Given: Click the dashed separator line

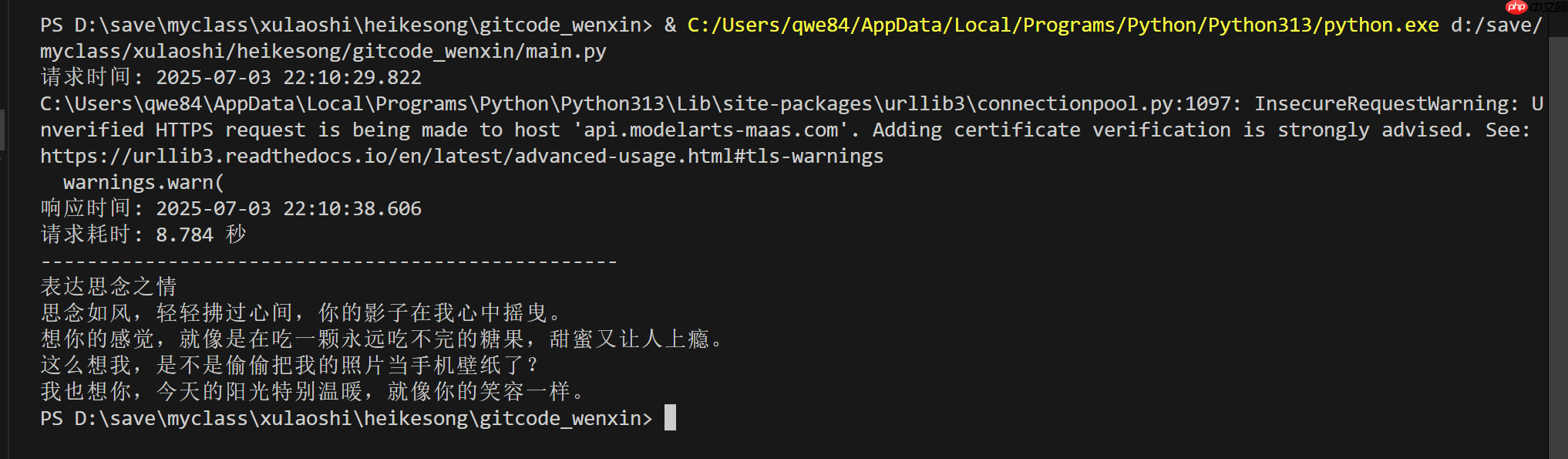Looking at the screenshot, I should [x=328, y=262].
